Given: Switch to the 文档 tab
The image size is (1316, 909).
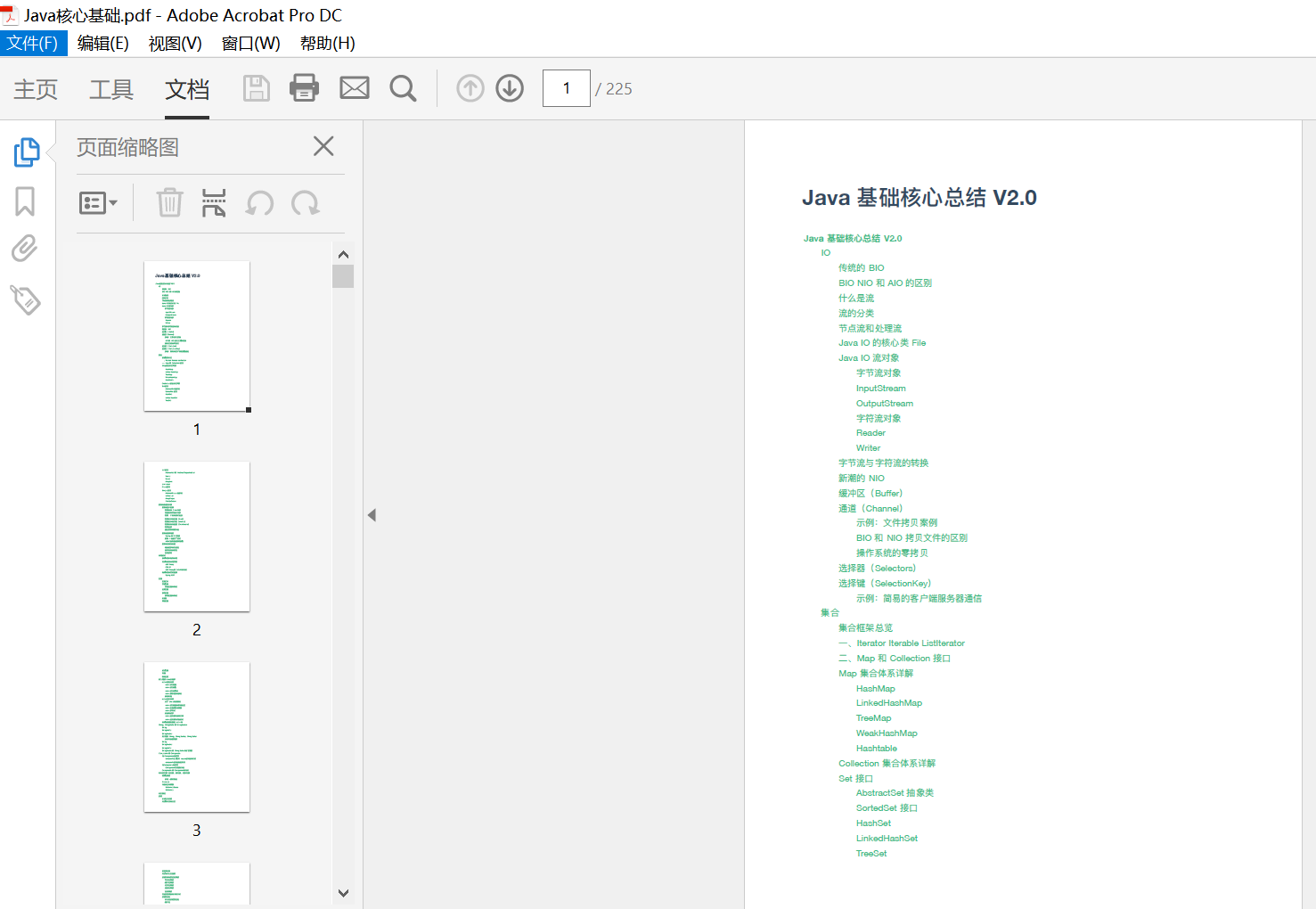Looking at the screenshot, I should pos(187,89).
